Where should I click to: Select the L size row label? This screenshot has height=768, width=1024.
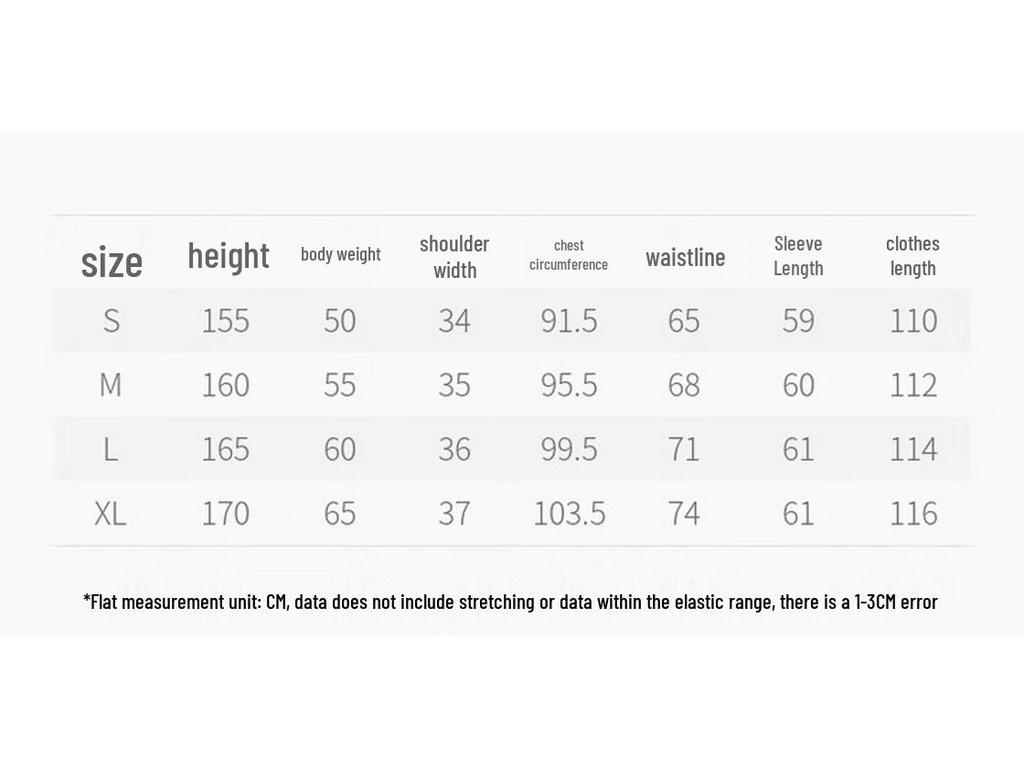[110, 449]
